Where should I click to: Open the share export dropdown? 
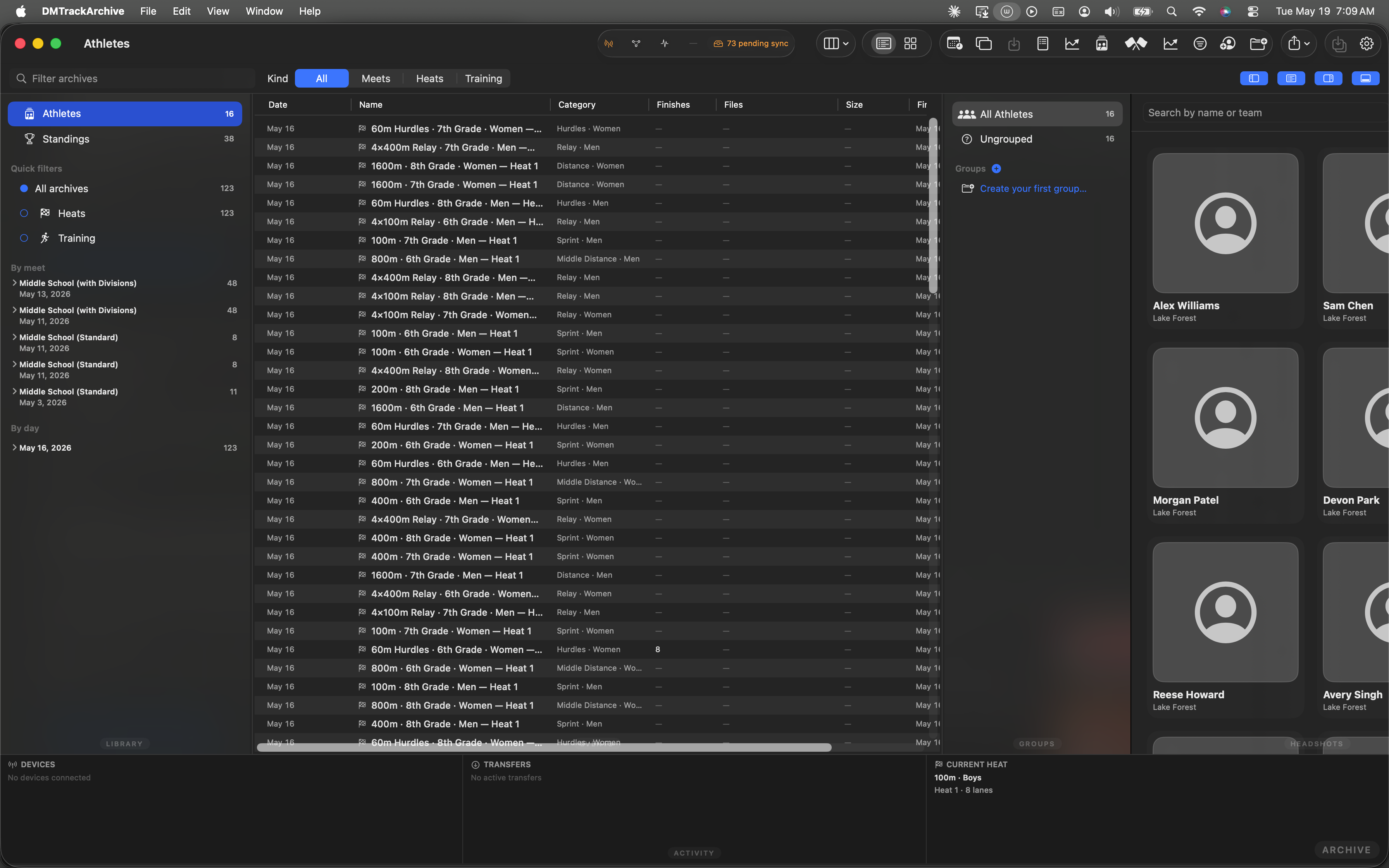pos(1299,44)
